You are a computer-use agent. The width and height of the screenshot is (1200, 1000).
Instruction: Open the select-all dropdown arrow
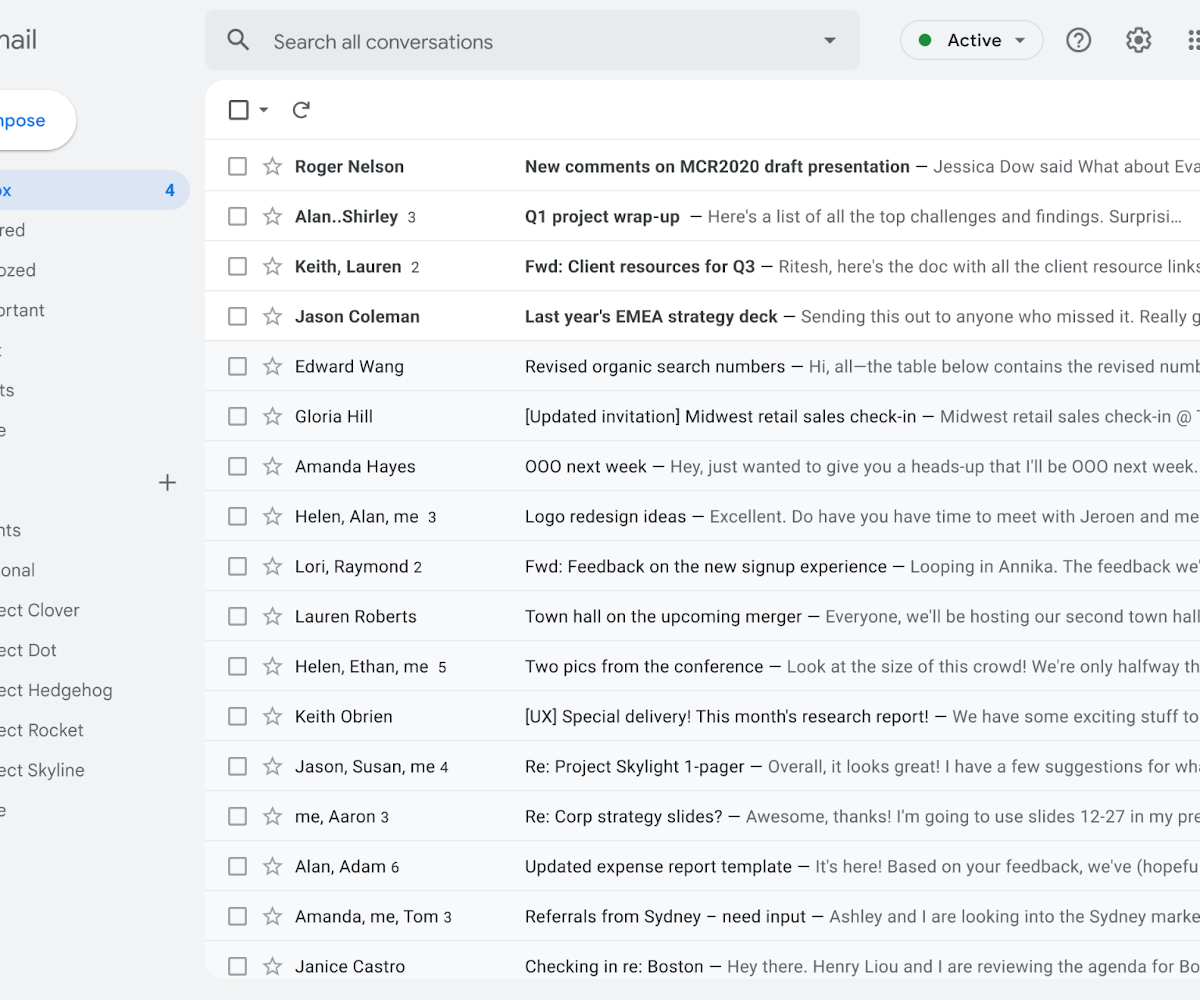264,110
